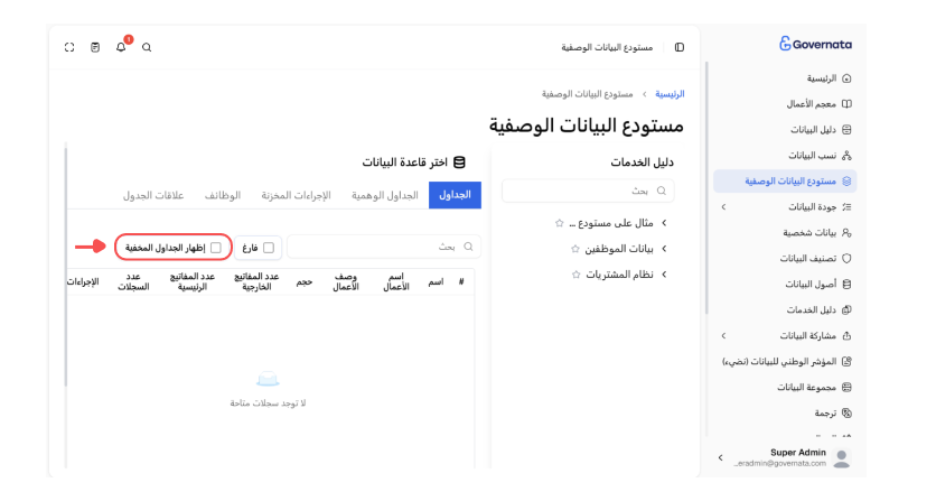936x501 pixels.
Task: Follow the الرئيسية breadcrumb link
Action: [x=670, y=94]
